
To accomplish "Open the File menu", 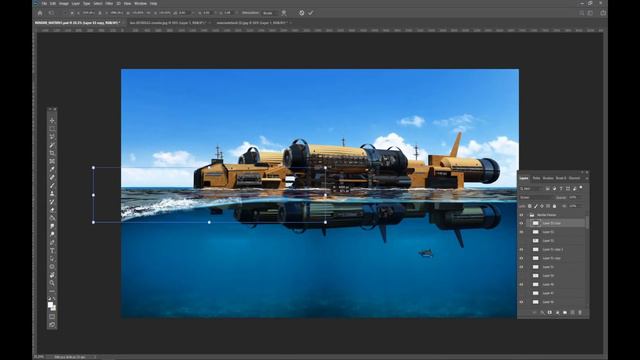I will [44, 3].
